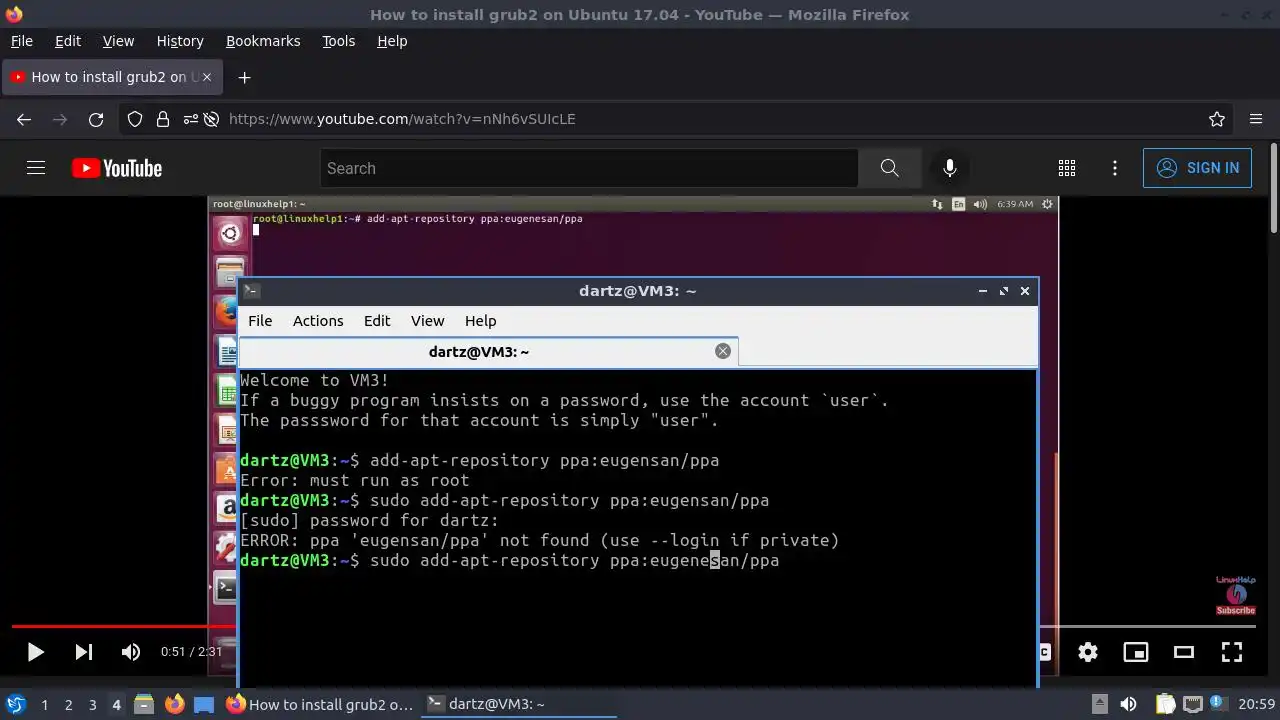
Task: Switch to workspace 4
Action: click(116, 704)
